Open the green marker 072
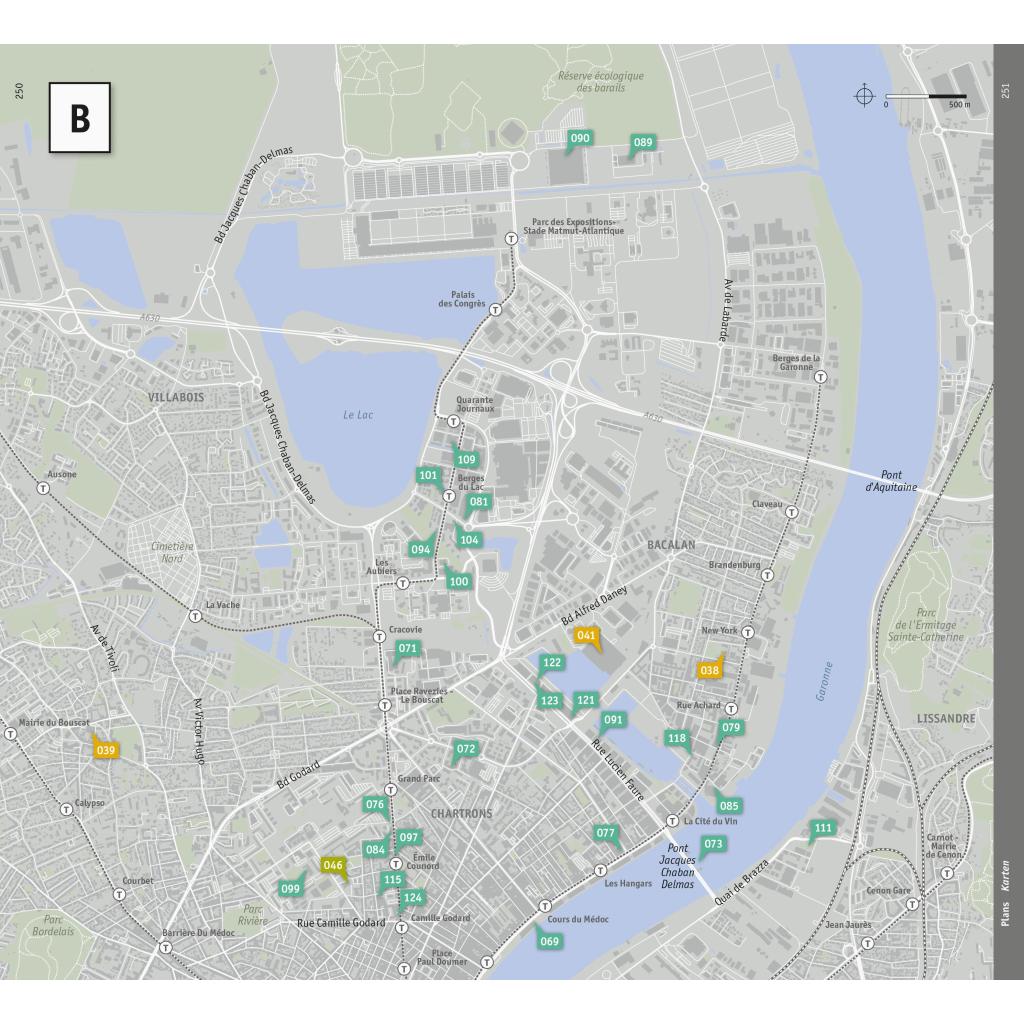The width and height of the screenshot is (1024, 1024). pyautogui.click(x=466, y=748)
